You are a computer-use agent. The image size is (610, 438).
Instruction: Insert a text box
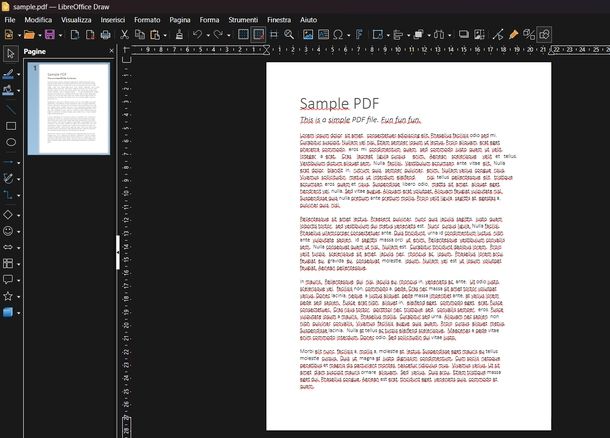(x=323, y=35)
